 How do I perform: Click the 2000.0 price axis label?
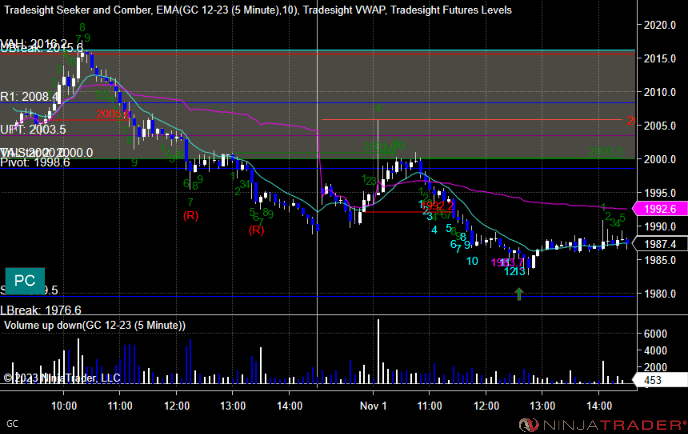point(659,159)
